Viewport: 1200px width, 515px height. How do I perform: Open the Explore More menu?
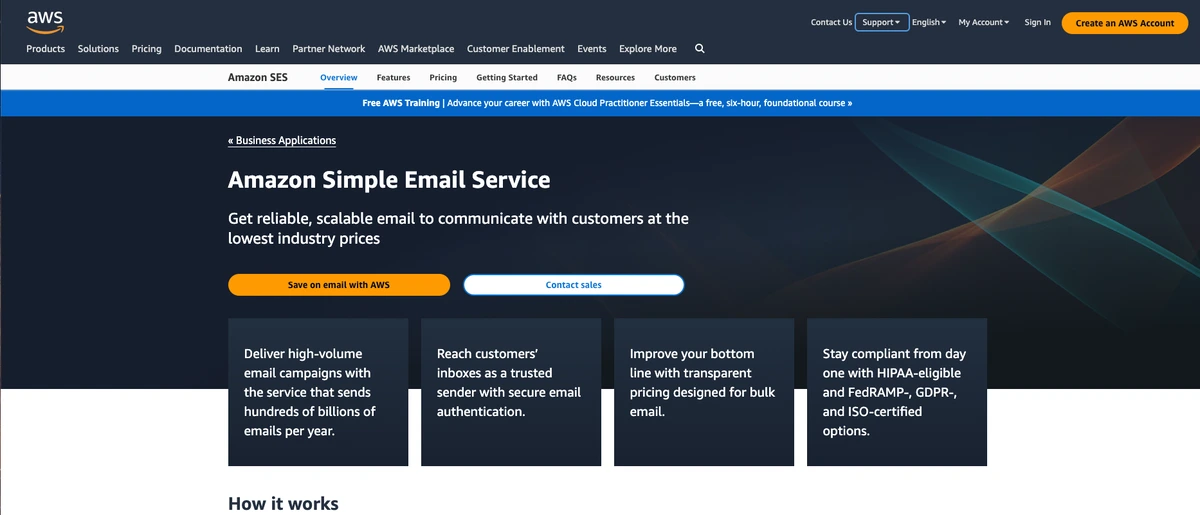[x=648, y=48]
